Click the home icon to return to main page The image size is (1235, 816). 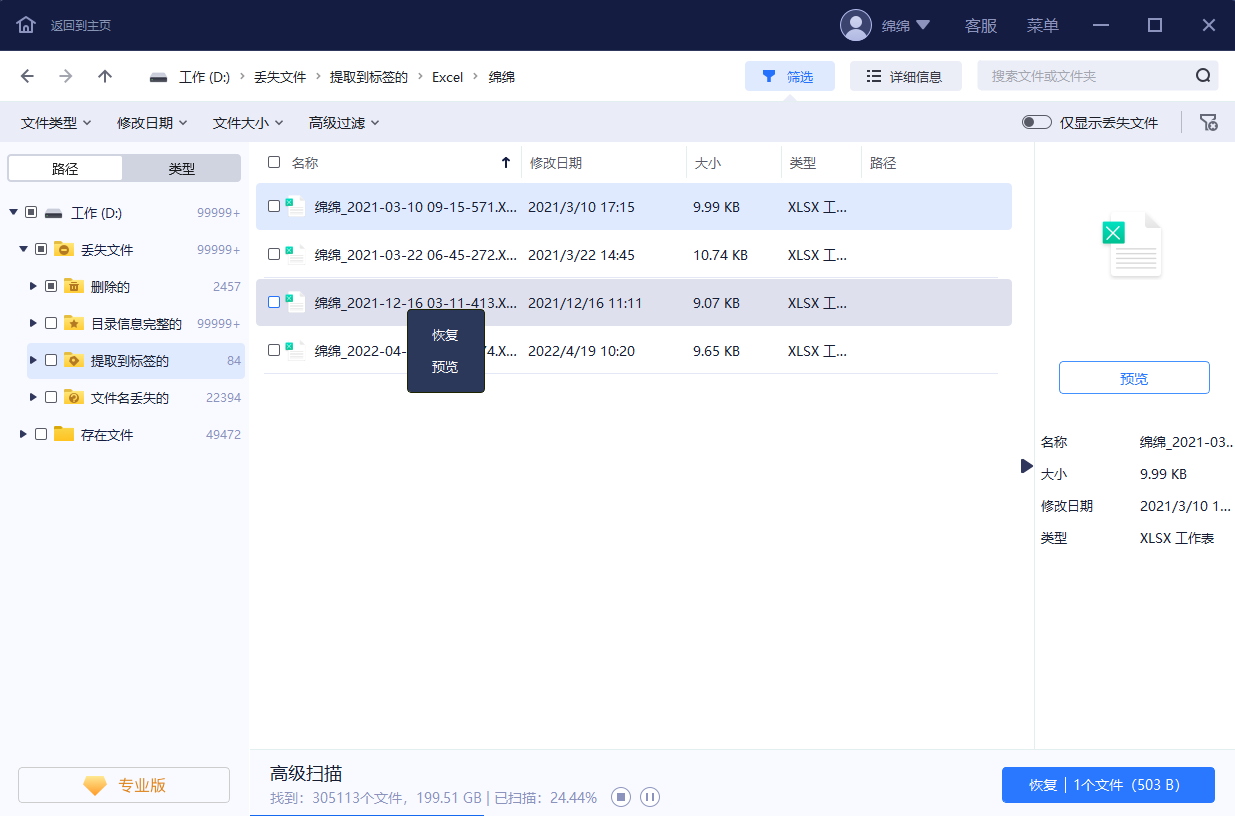point(26,25)
